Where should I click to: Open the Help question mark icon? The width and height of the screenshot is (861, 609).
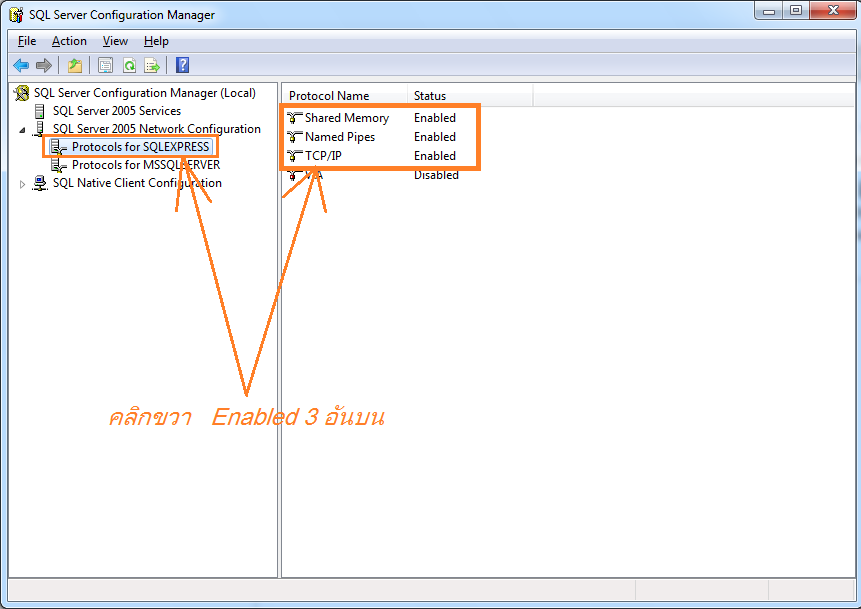[x=182, y=65]
